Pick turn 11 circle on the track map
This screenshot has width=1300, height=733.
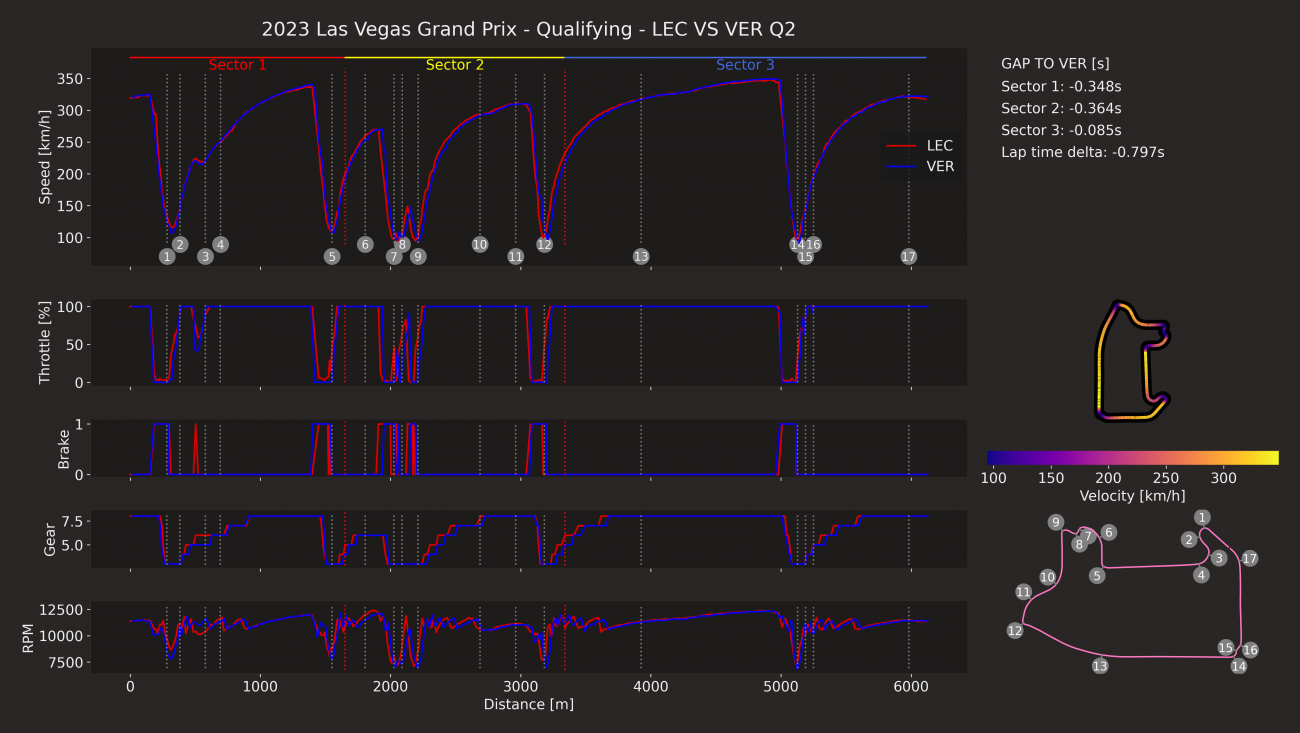coord(1023,592)
